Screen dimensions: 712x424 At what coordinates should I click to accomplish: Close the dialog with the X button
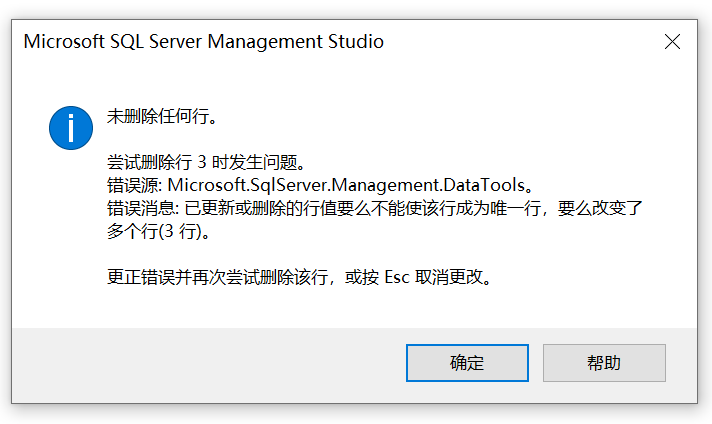pyautogui.click(x=672, y=42)
